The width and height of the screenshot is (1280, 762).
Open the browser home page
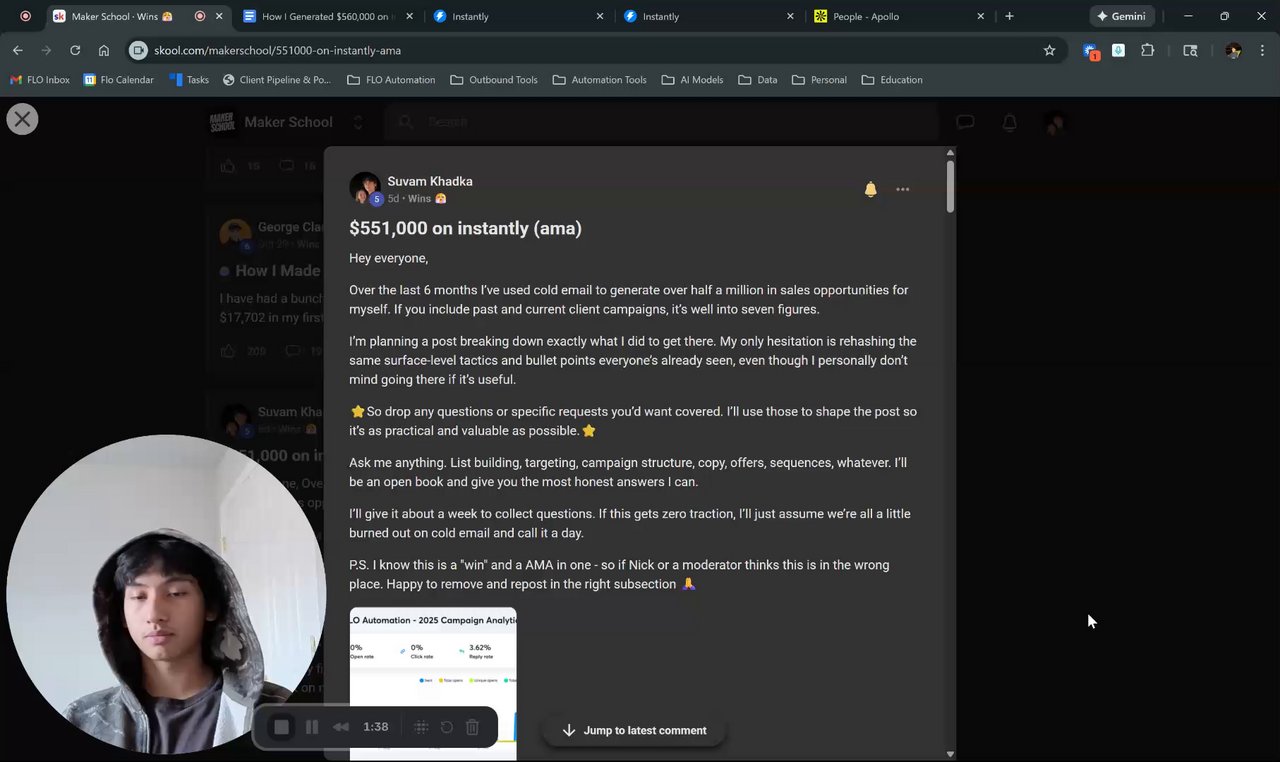(104, 50)
